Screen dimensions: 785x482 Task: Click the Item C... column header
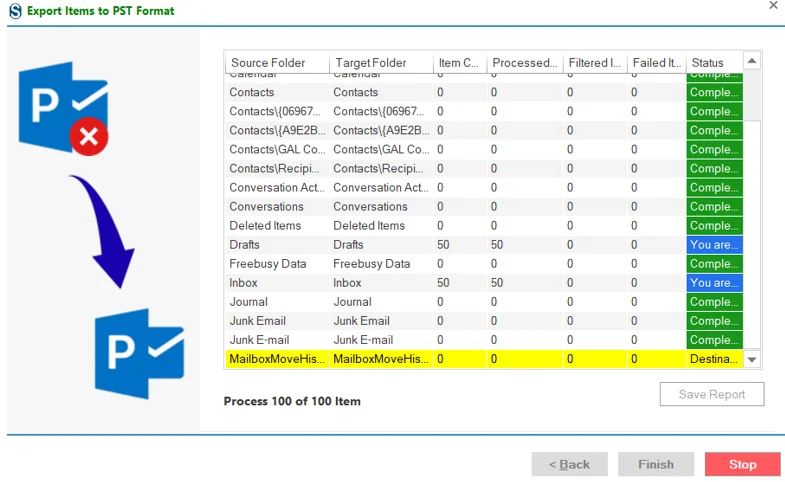(460, 63)
